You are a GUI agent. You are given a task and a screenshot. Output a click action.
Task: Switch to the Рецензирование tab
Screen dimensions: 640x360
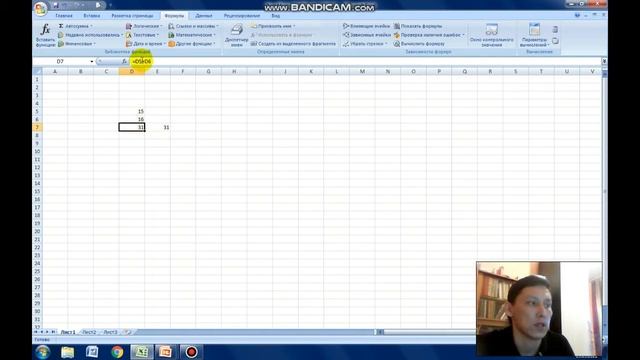pyautogui.click(x=242, y=16)
